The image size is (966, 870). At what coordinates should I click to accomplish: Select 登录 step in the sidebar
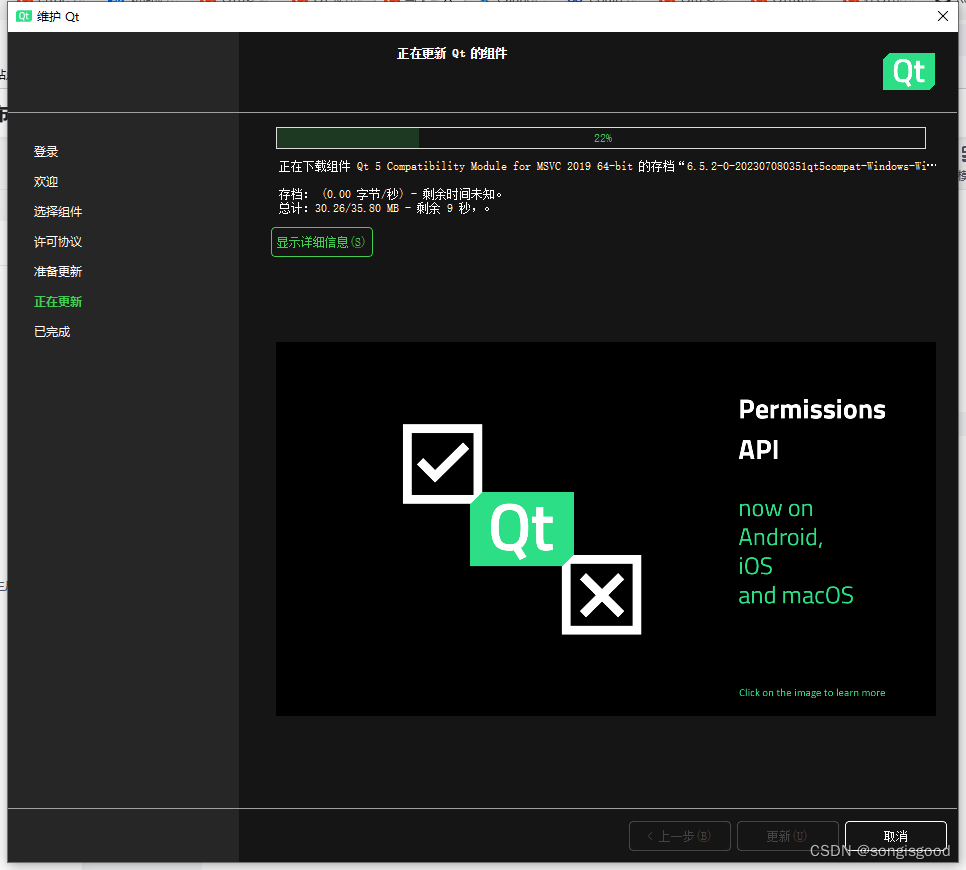click(x=46, y=151)
